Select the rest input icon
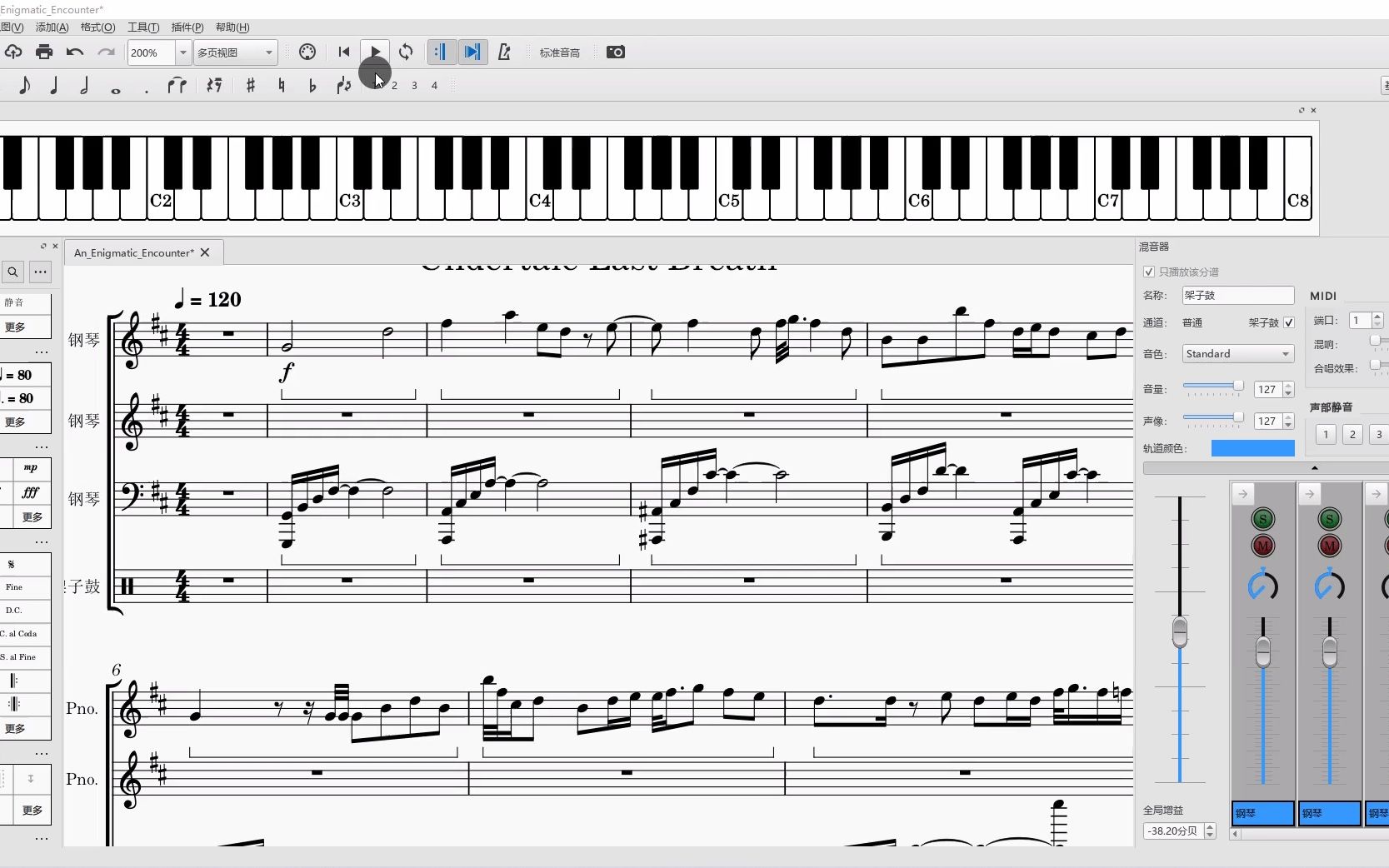The width and height of the screenshot is (1389, 868). click(x=214, y=85)
